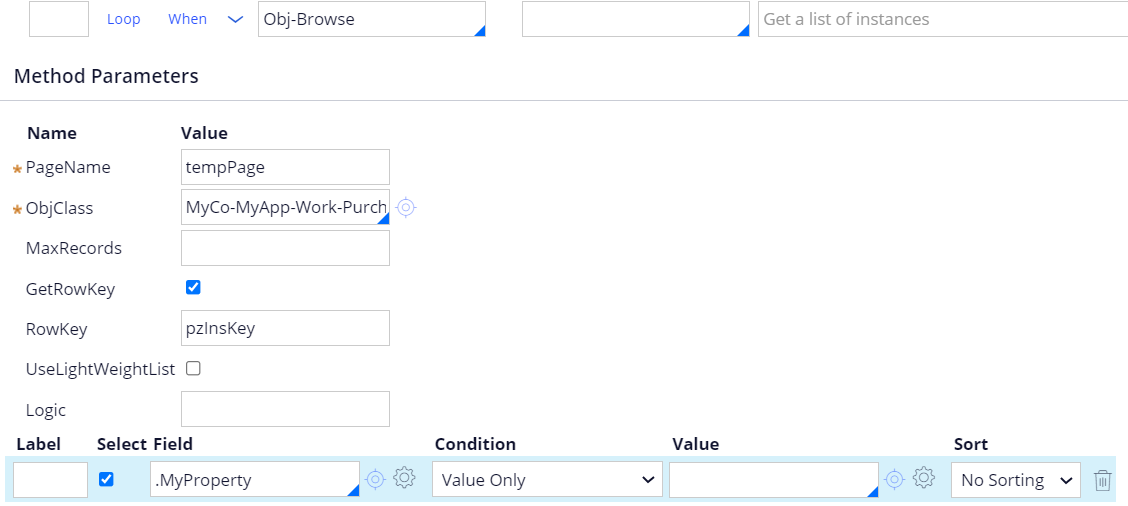Click the empty MaxRecords input field
Viewport: 1128px width, 506px height.
[286, 248]
